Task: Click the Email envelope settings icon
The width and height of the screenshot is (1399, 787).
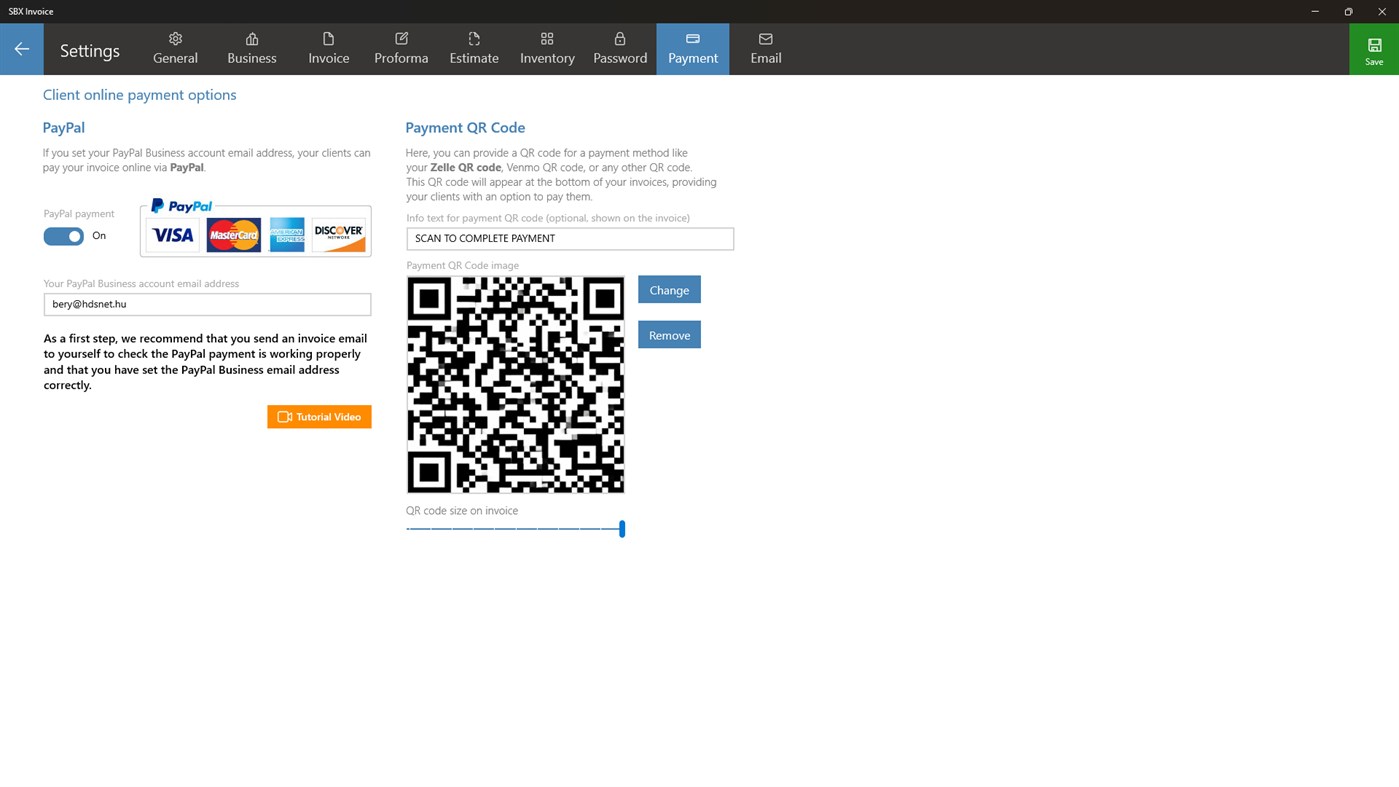Action: coord(765,38)
